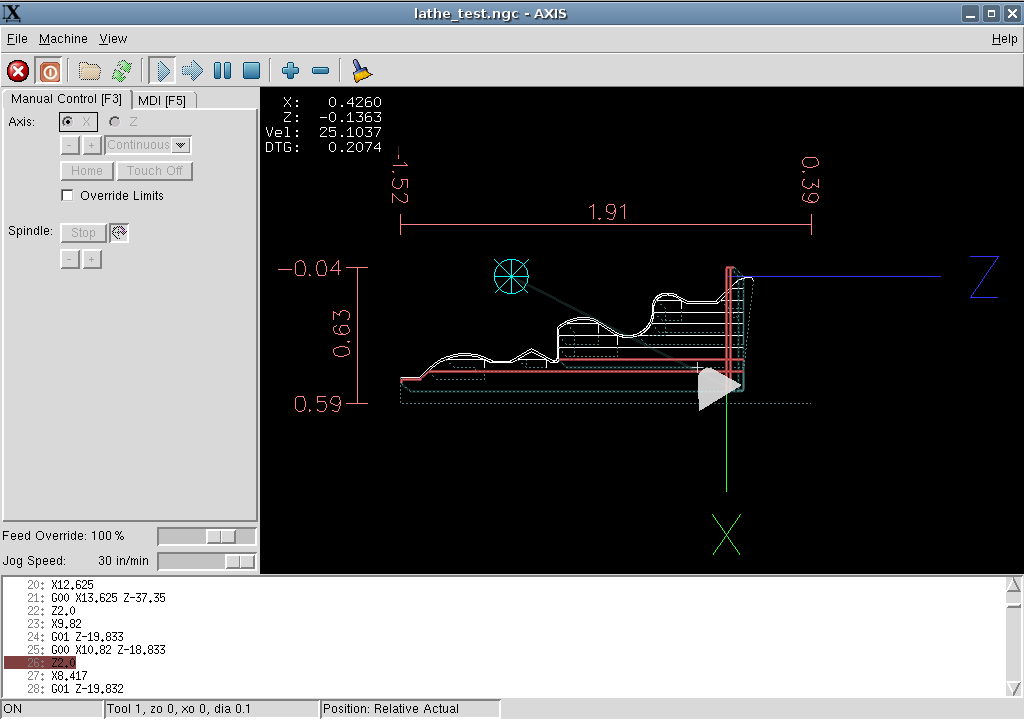Zoom into the toolpath with the plus icon

click(290, 70)
